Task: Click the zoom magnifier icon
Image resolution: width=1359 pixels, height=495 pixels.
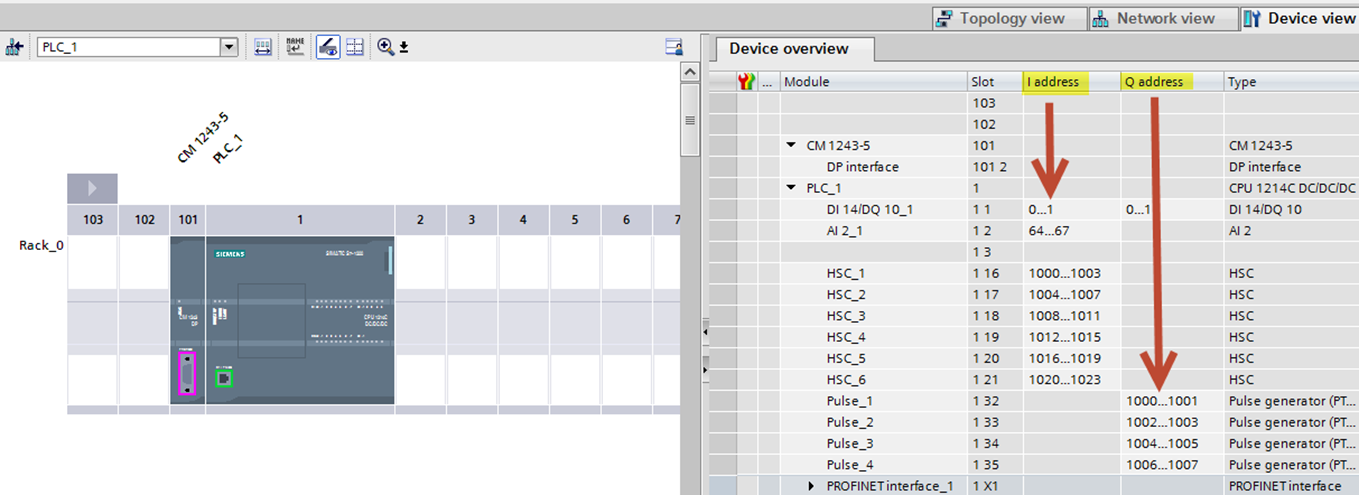Action: click(x=386, y=47)
